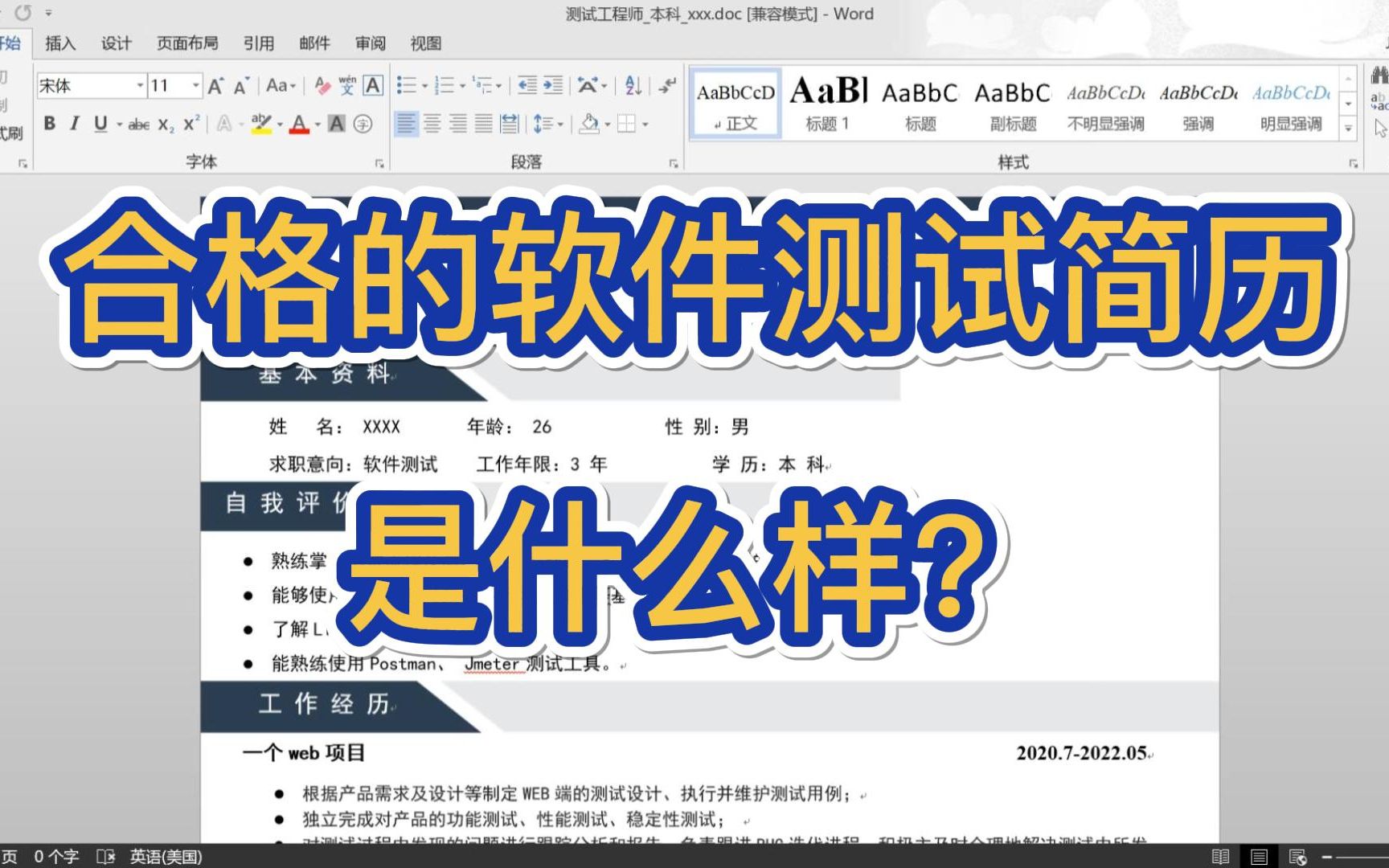The height and width of the screenshot is (868, 1389).
Task: Apply red font color
Action: 299,124
